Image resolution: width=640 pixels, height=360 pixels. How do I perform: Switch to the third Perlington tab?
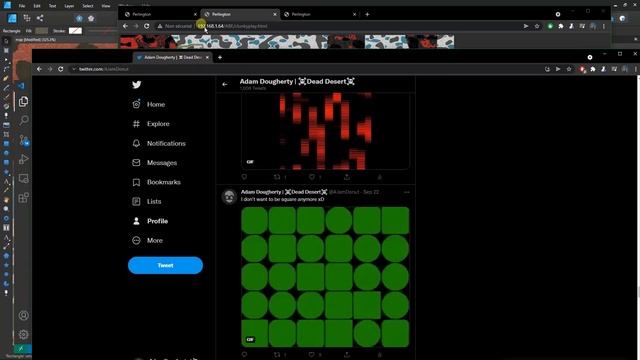320,14
